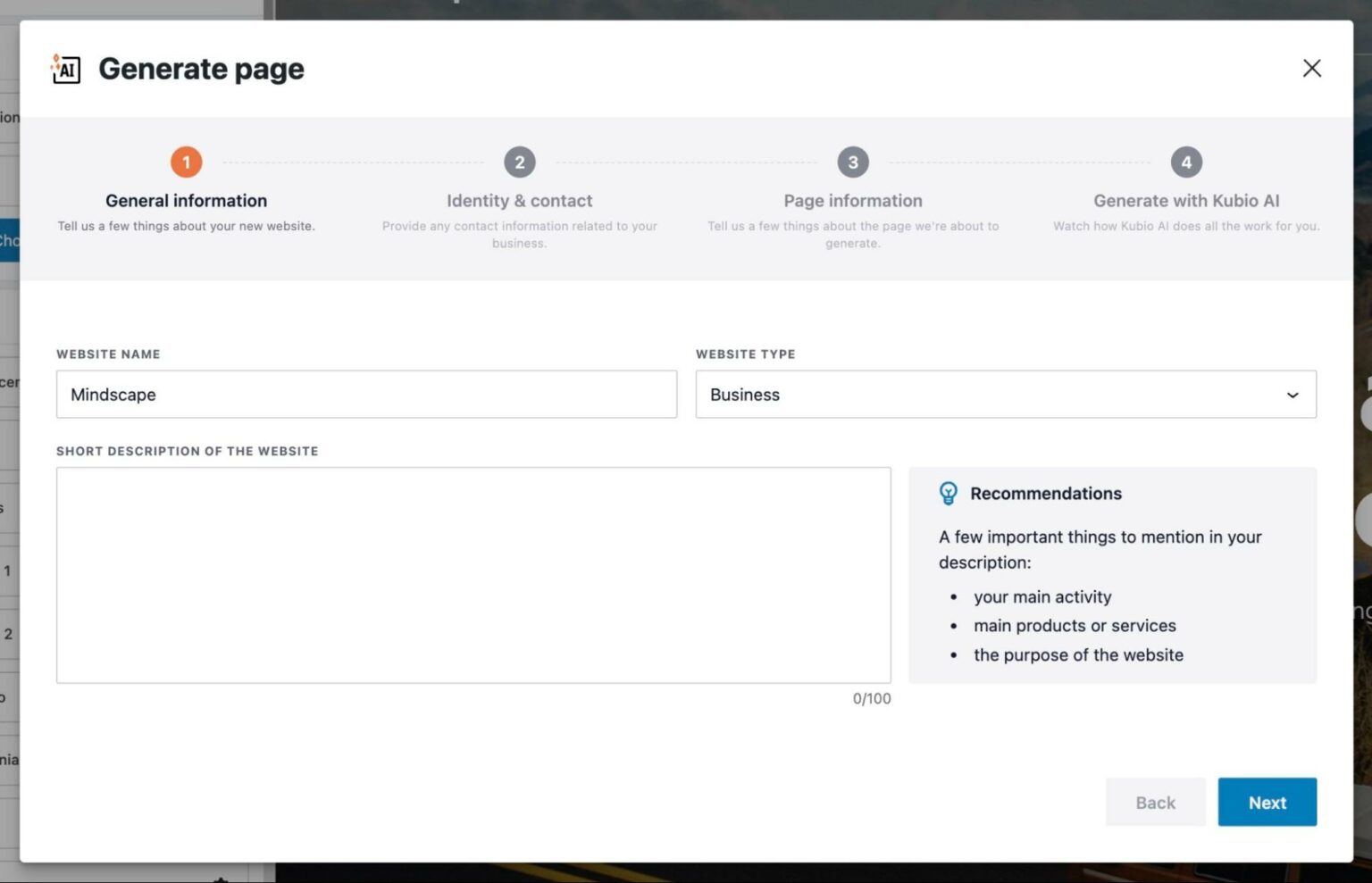Click the Kubio AI logo icon
Viewport: 1372px width, 883px height.
coord(65,68)
